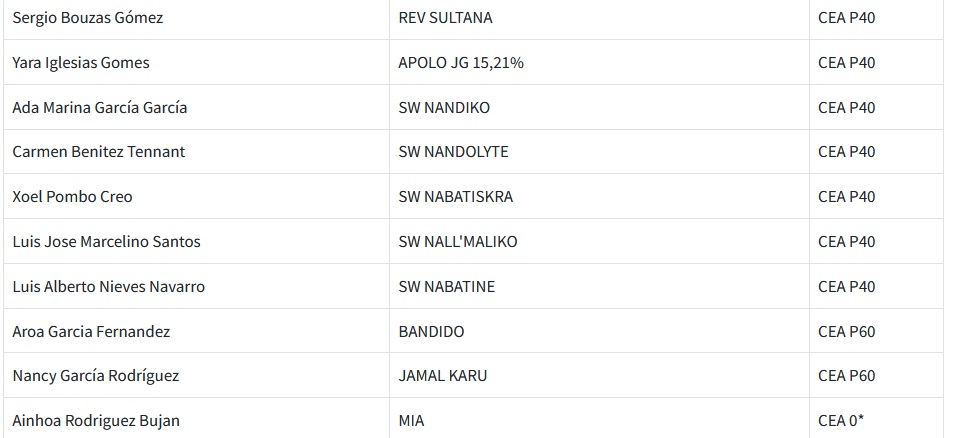Select the APOLO JG 15,21% cell
Screen dimensions: 954x438
461,63
